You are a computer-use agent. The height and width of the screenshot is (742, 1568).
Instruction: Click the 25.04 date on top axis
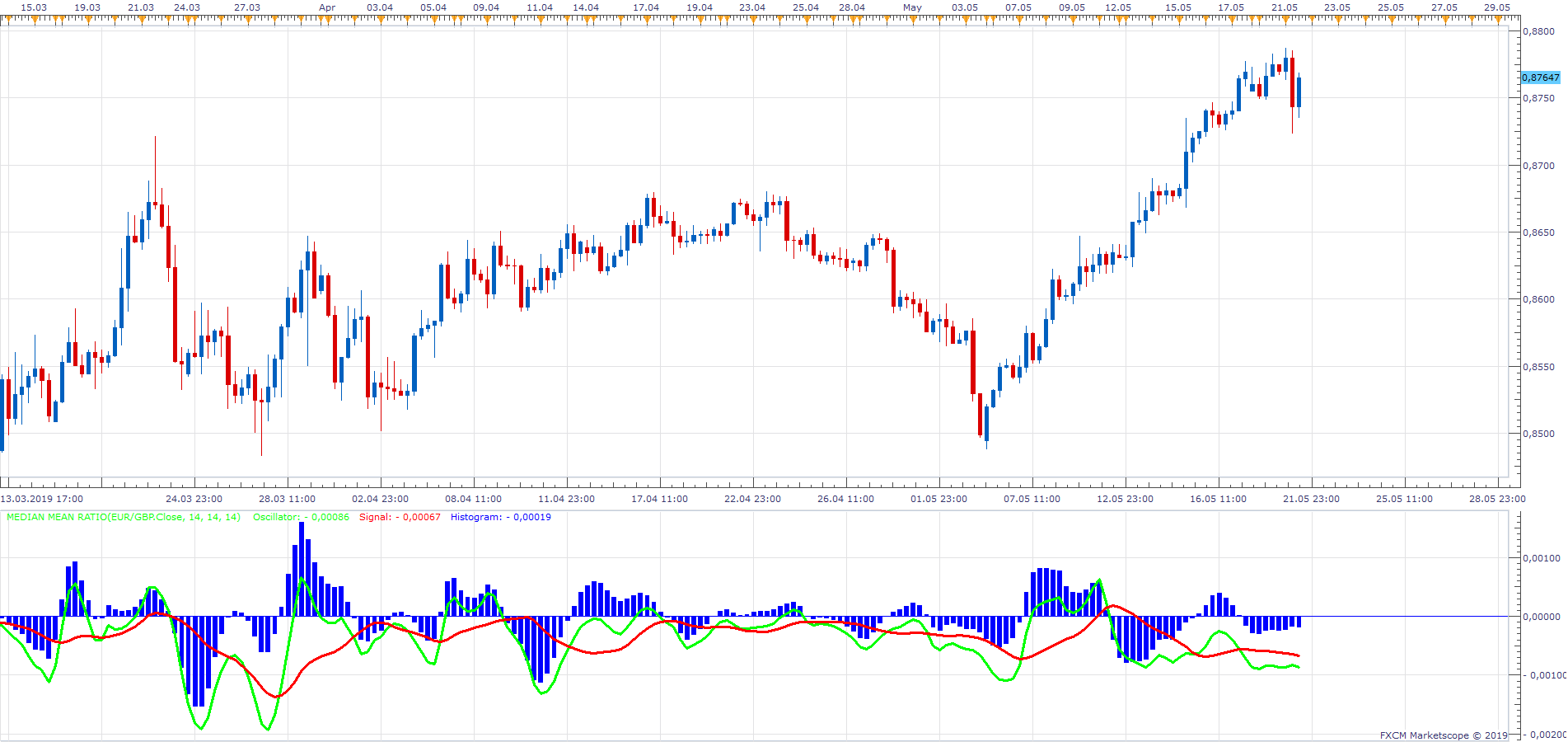coord(806,7)
